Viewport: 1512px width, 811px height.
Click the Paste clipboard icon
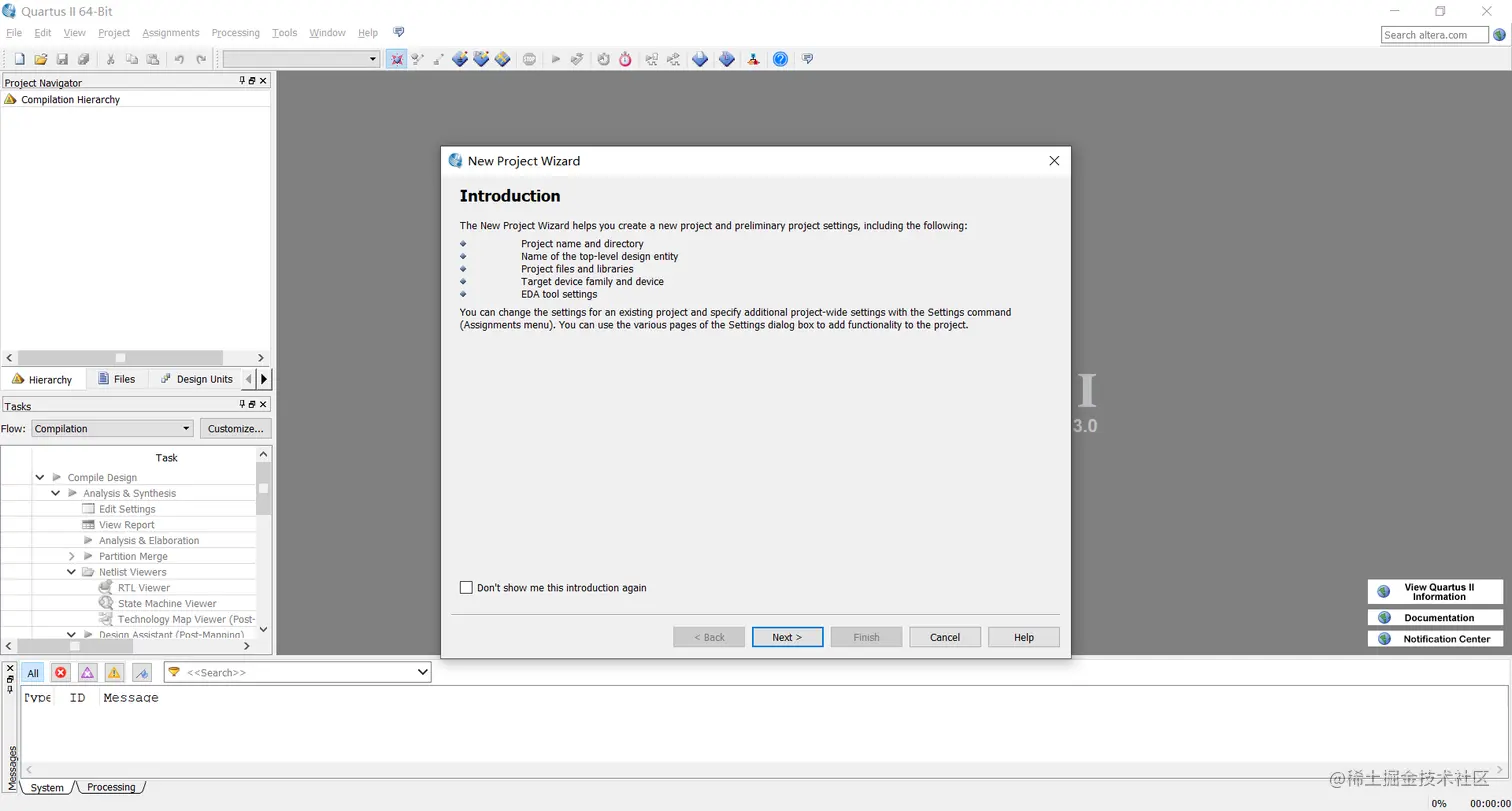[x=152, y=59]
